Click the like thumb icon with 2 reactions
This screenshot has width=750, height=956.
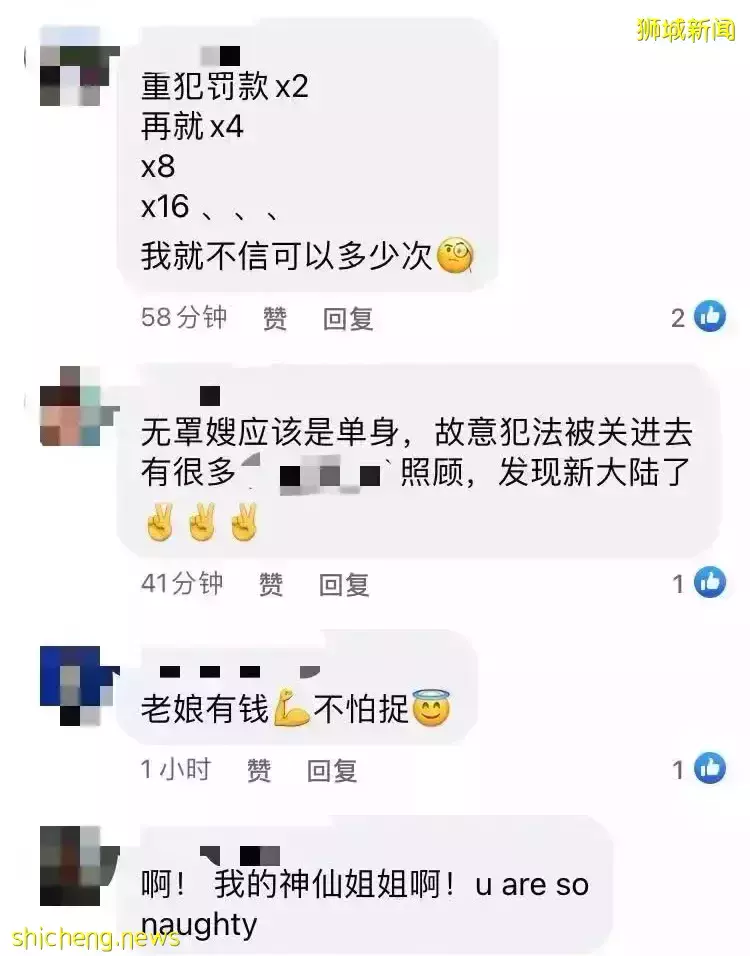tap(710, 316)
